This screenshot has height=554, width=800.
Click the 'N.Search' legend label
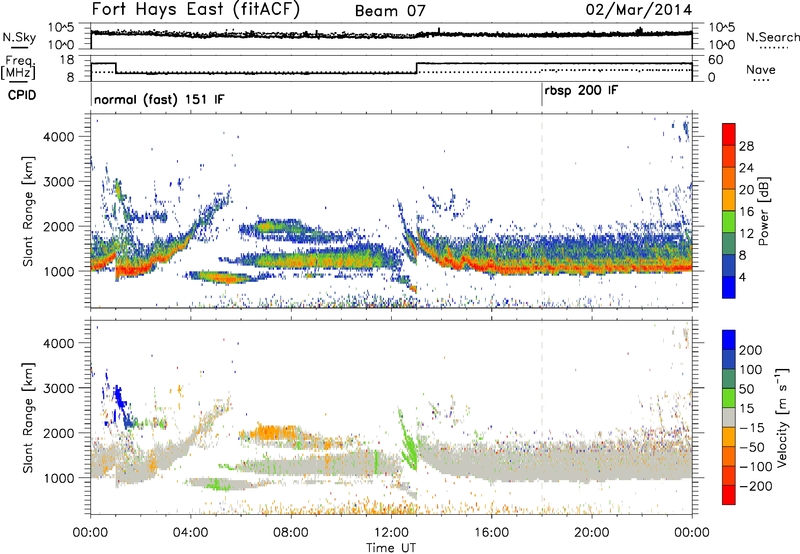tap(772, 37)
